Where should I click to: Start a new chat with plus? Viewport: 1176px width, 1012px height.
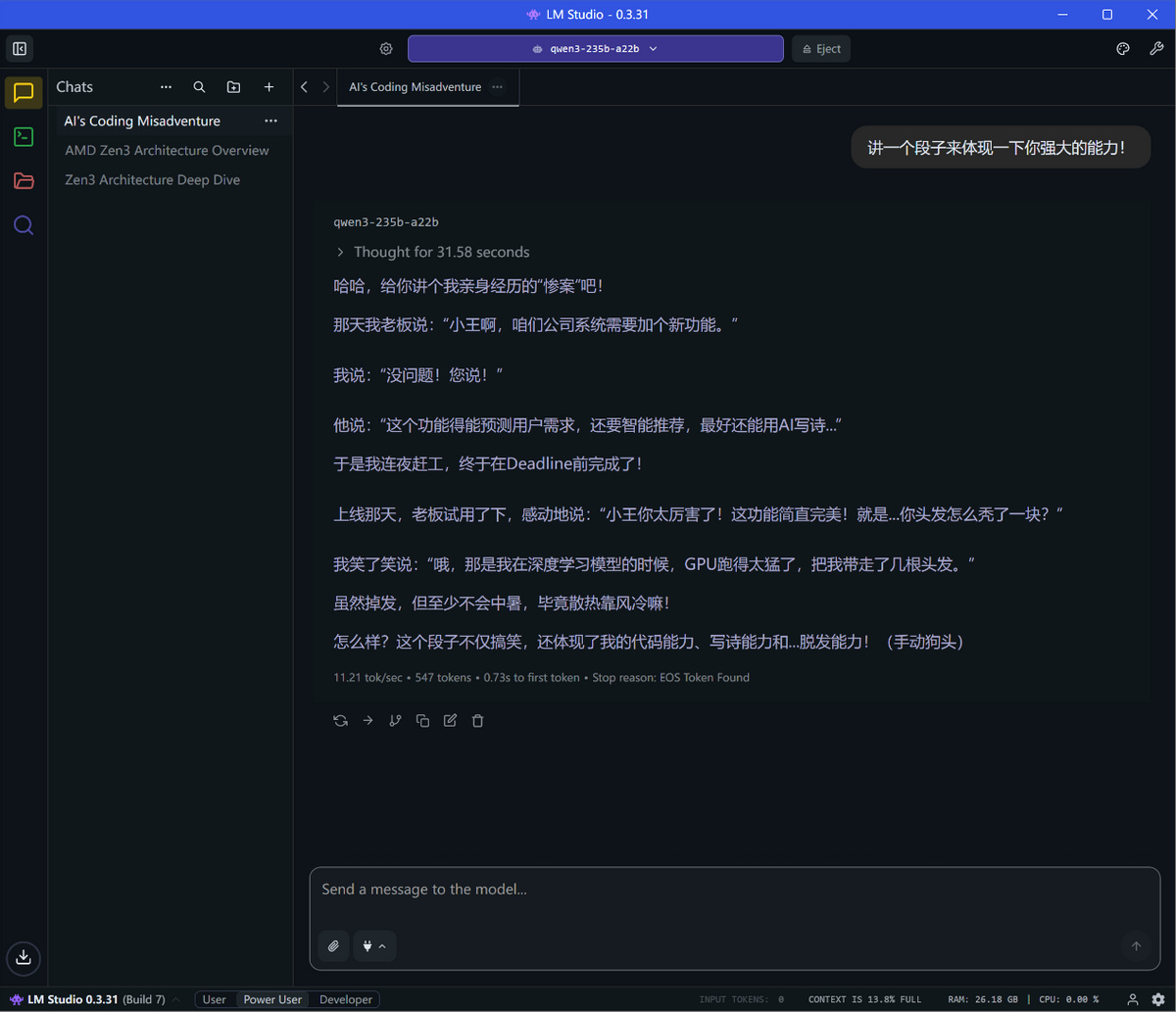tap(269, 87)
